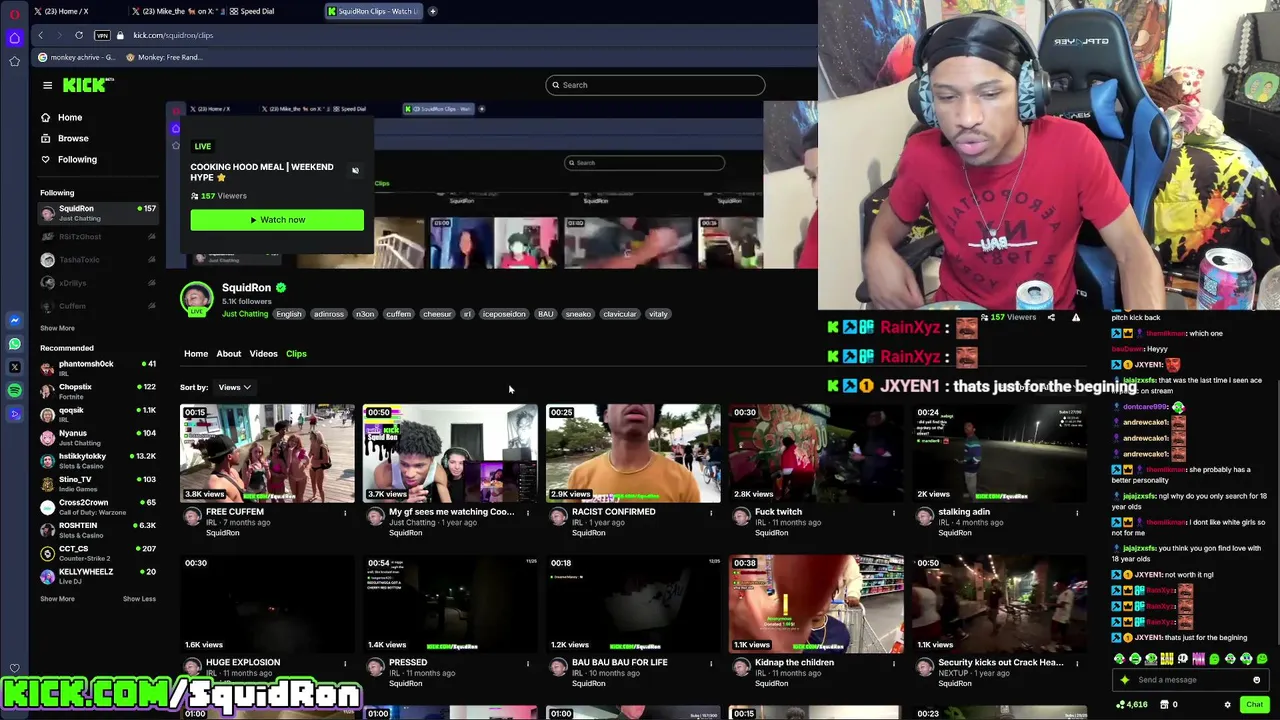Image resolution: width=1280 pixels, height=720 pixels.
Task: Click the iceposeidon tag
Action: 504,314
